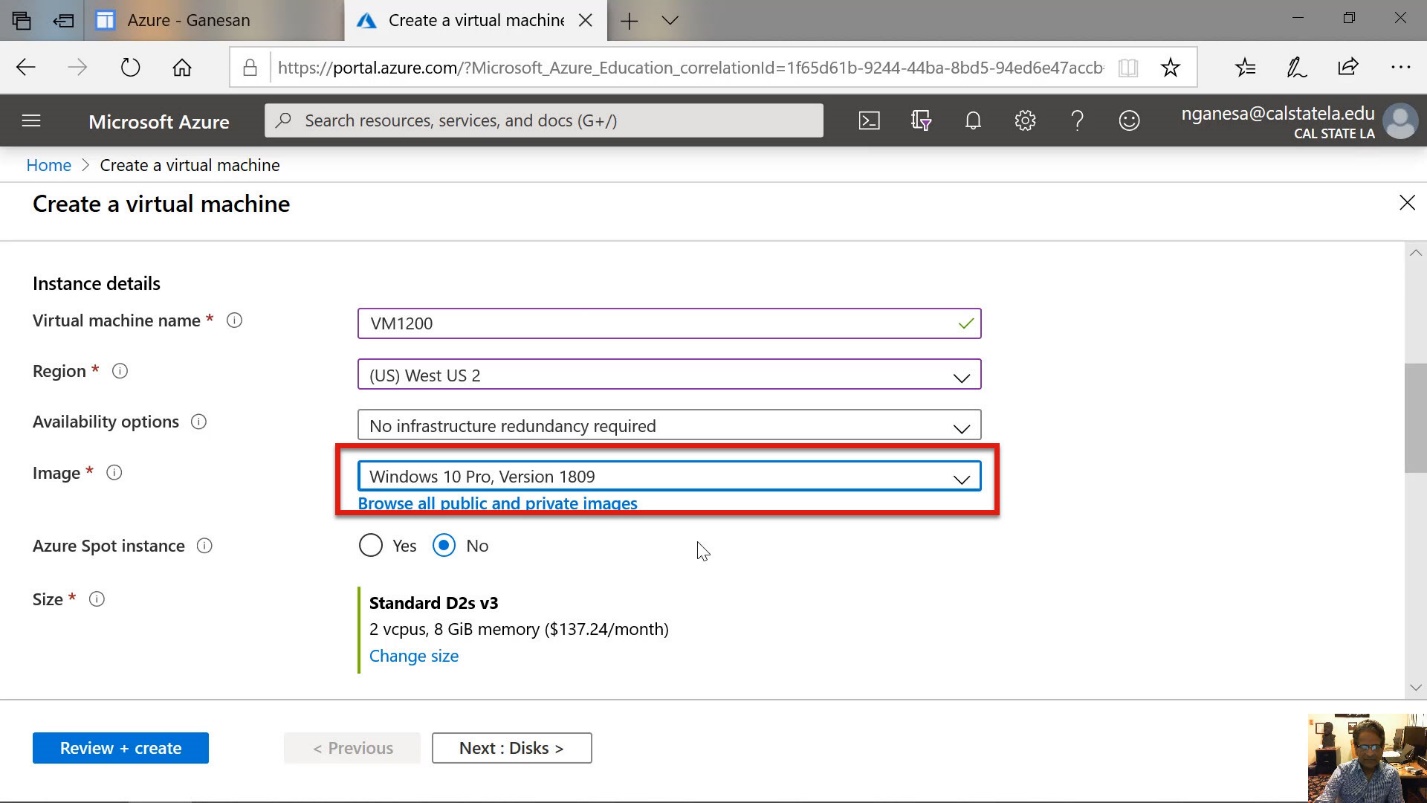Open the directory and subscription filter

(920, 120)
